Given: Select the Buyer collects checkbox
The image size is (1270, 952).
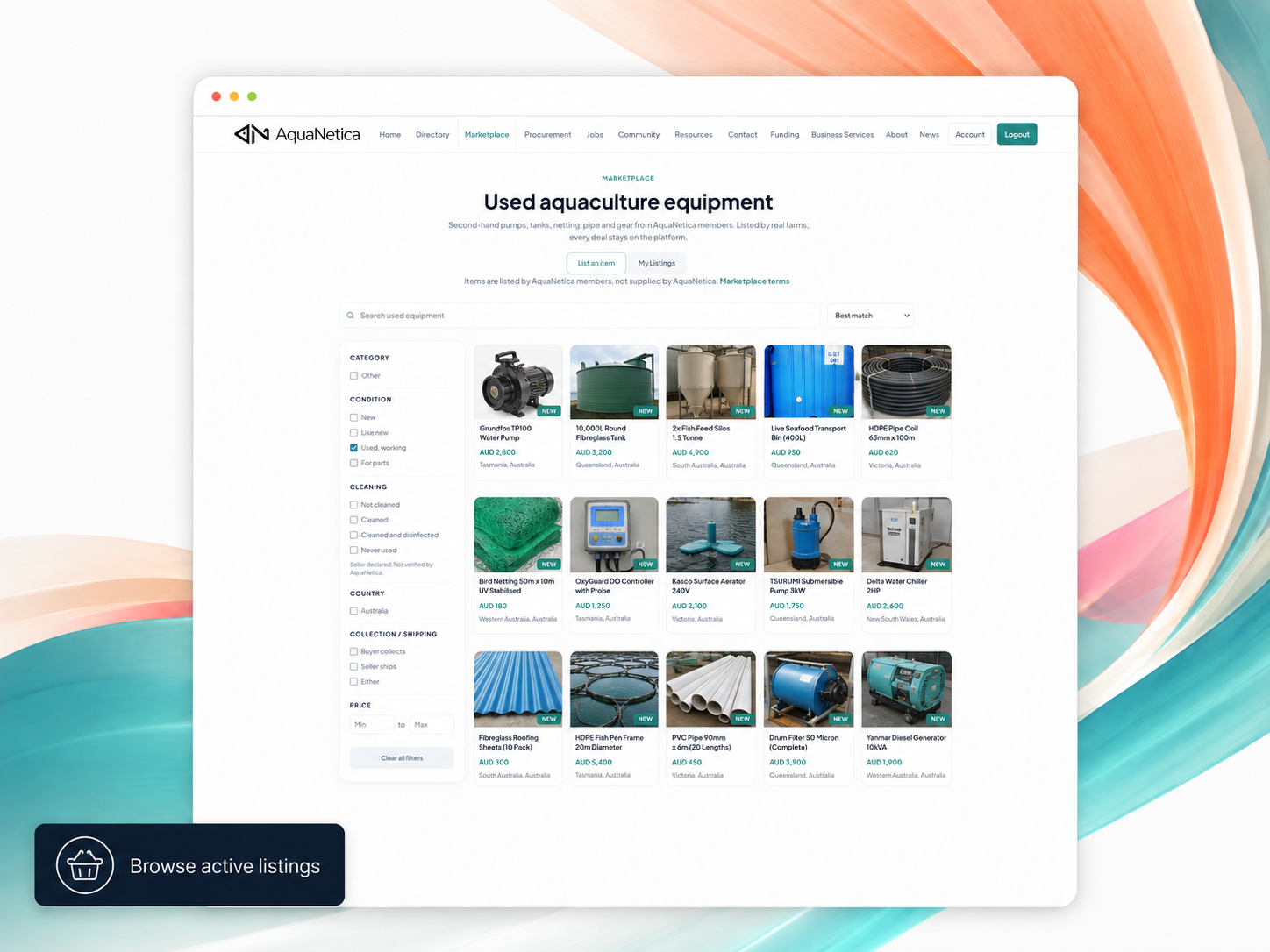Looking at the screenshot, I should pyautogui.click(x=354, y=651).
